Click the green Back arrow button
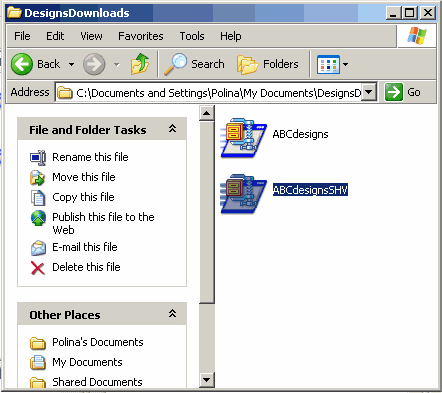This screenshot has height=393, width=442. click(x=22, y=64)
